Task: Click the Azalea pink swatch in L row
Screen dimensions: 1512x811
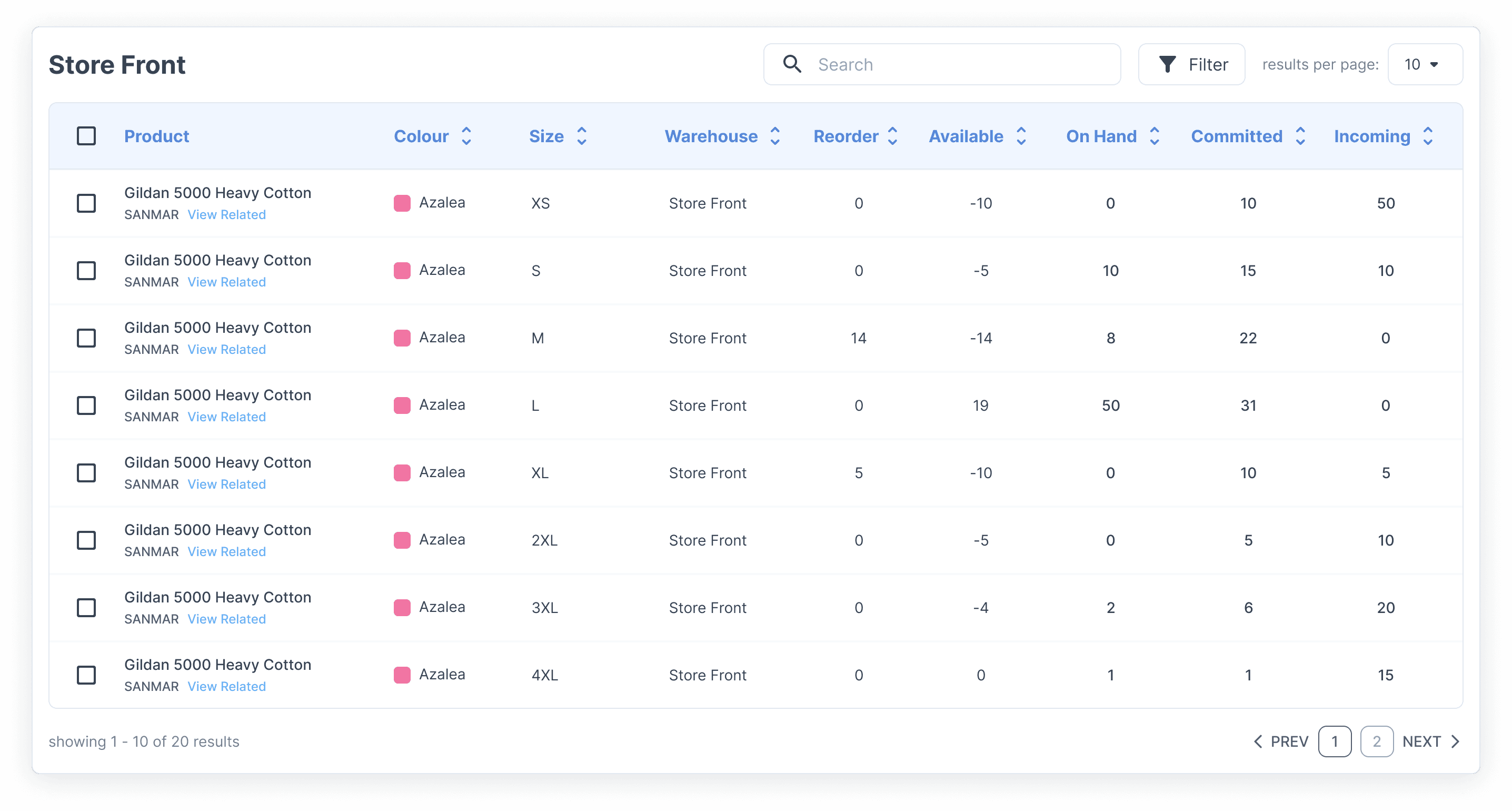Action: tap(402, 405)
